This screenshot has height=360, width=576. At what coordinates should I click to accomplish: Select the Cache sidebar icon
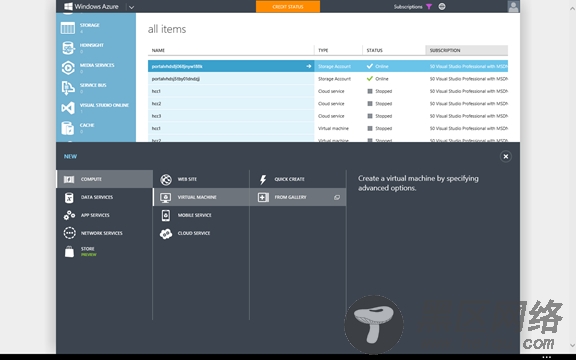[68, 128]
